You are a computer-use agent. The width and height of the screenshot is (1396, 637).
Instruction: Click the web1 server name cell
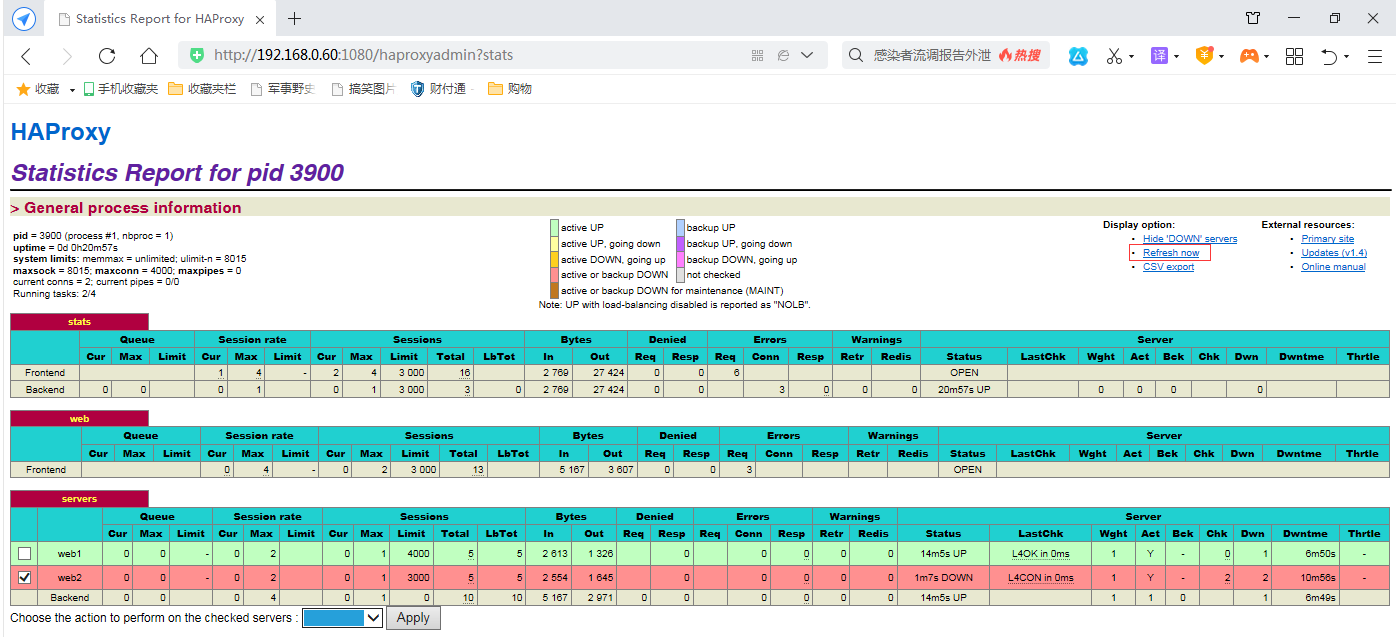(69, 553)
